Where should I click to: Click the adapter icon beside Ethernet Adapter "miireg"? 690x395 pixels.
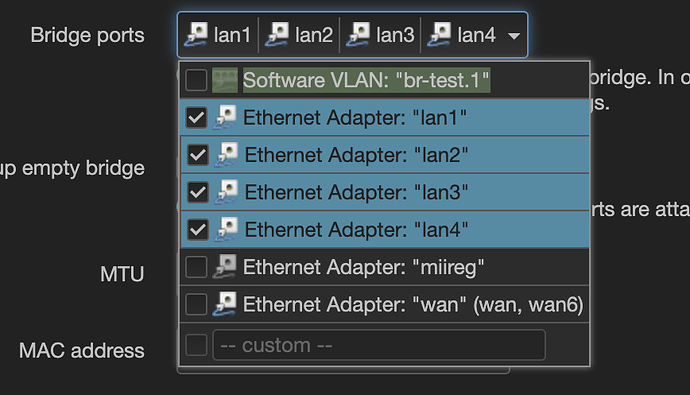pos(225,267)
